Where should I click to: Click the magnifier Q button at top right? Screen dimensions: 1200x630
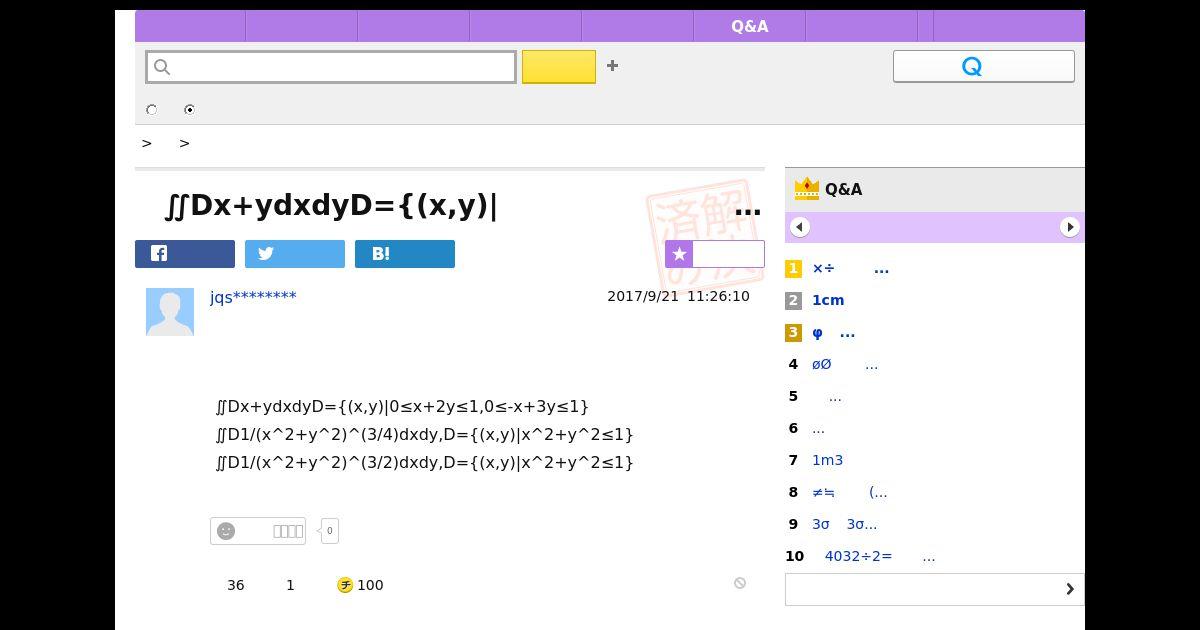(984, 66)
